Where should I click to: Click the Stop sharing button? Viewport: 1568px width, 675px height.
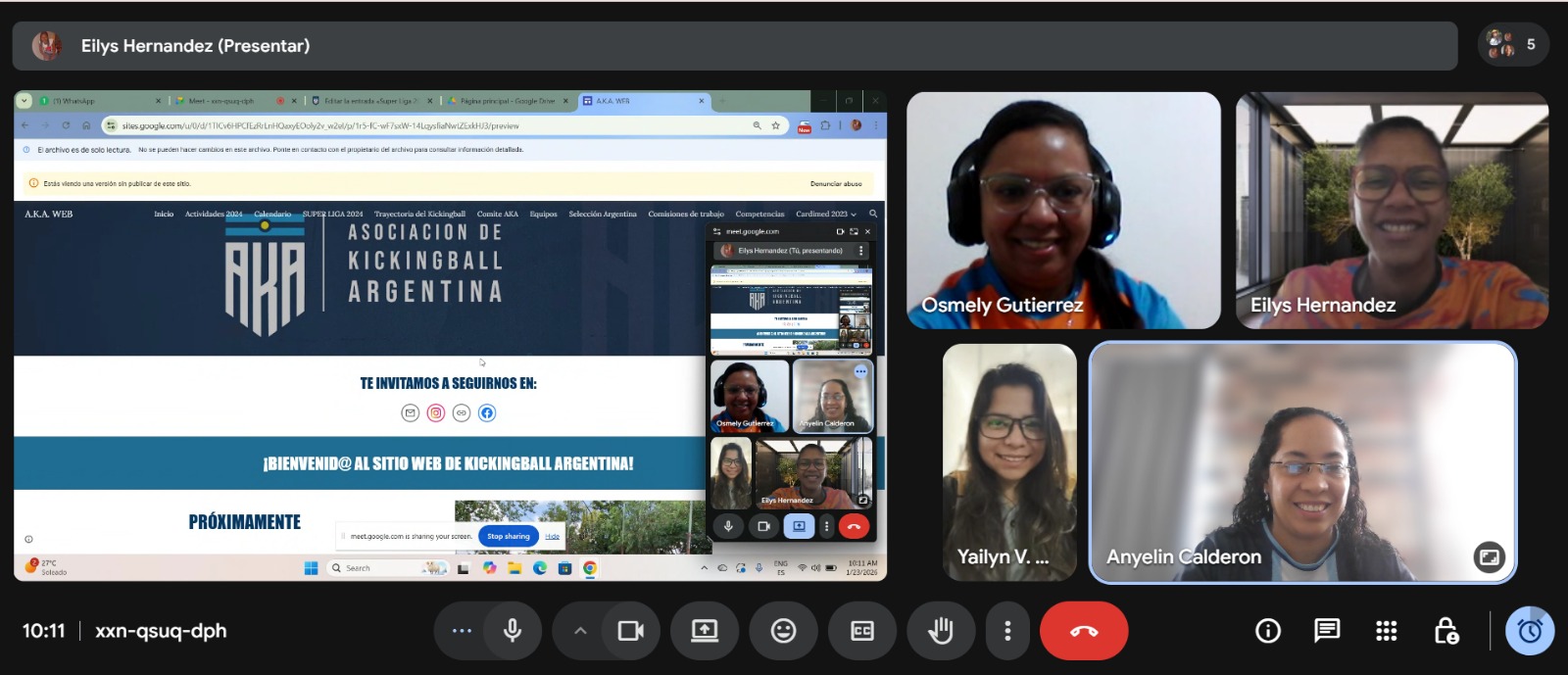tap(508, 536)
